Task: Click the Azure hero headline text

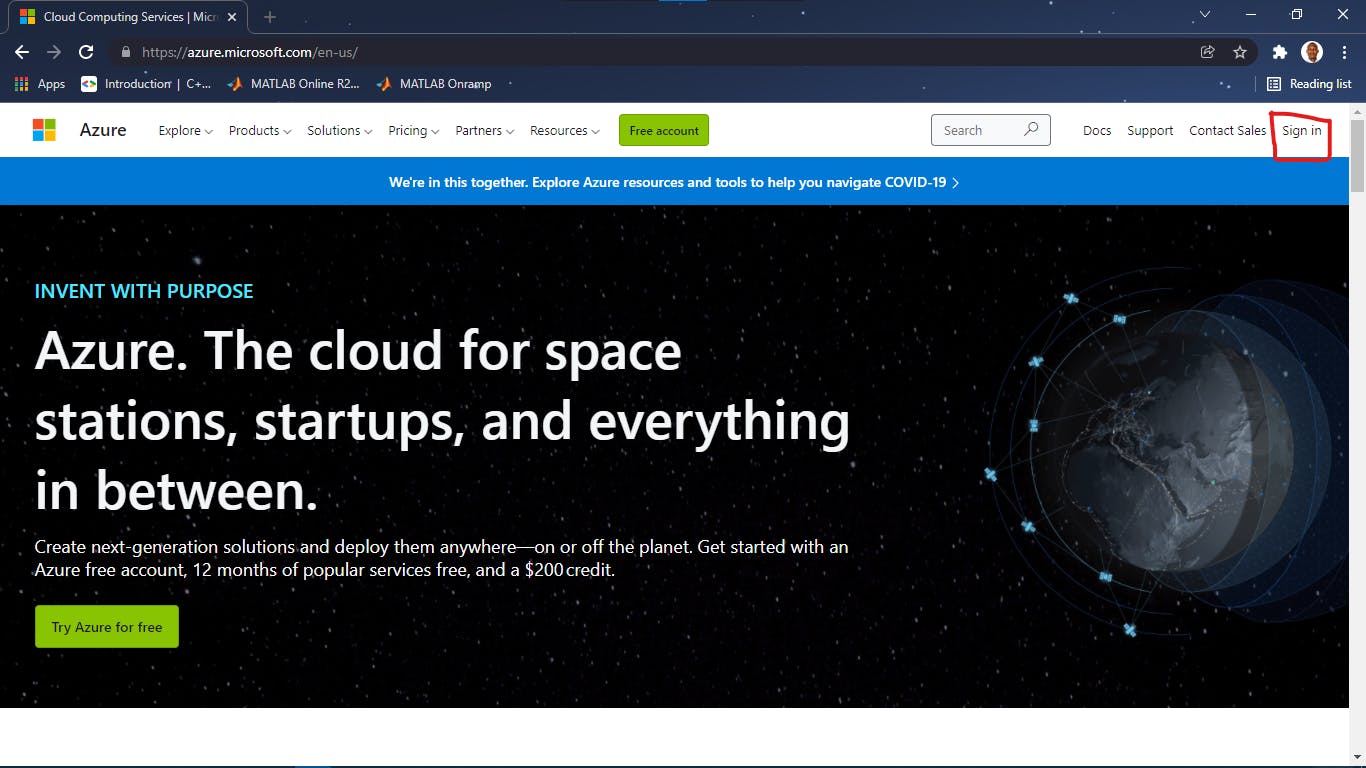Action: (442, 420)
